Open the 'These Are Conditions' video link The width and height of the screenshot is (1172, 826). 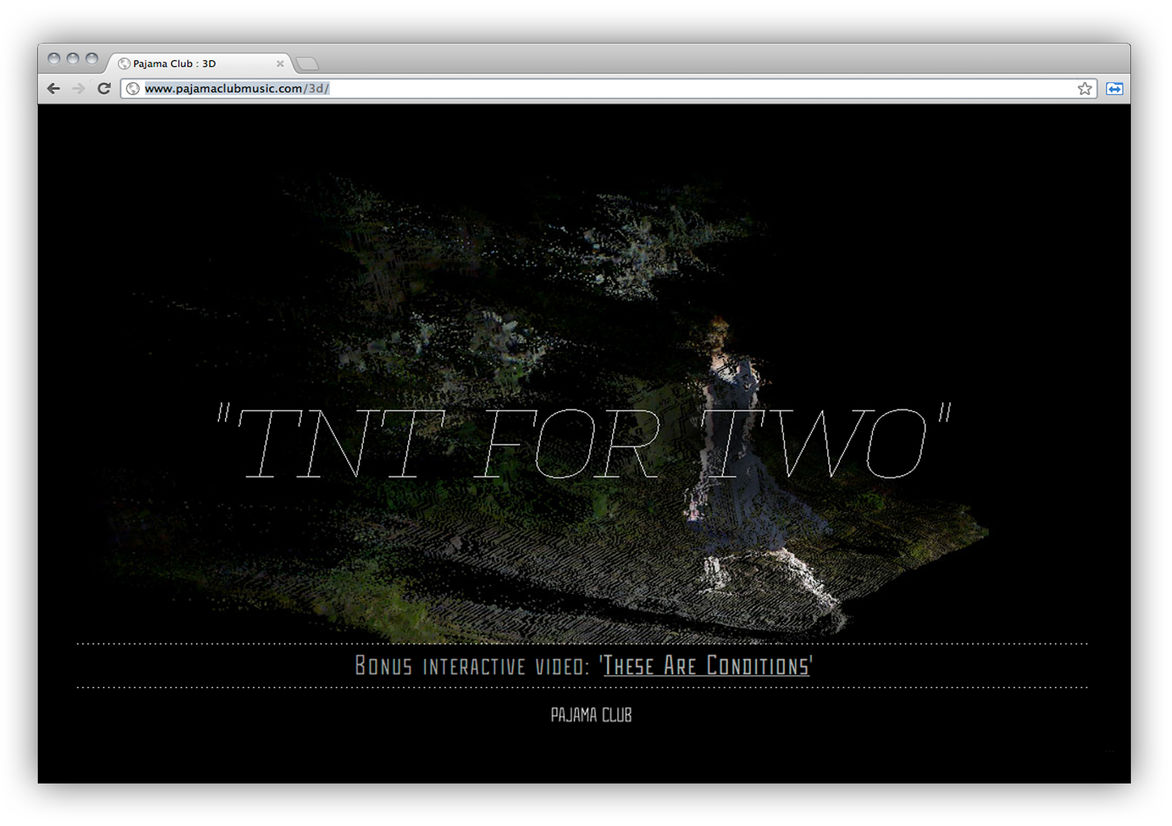(706, 665)
